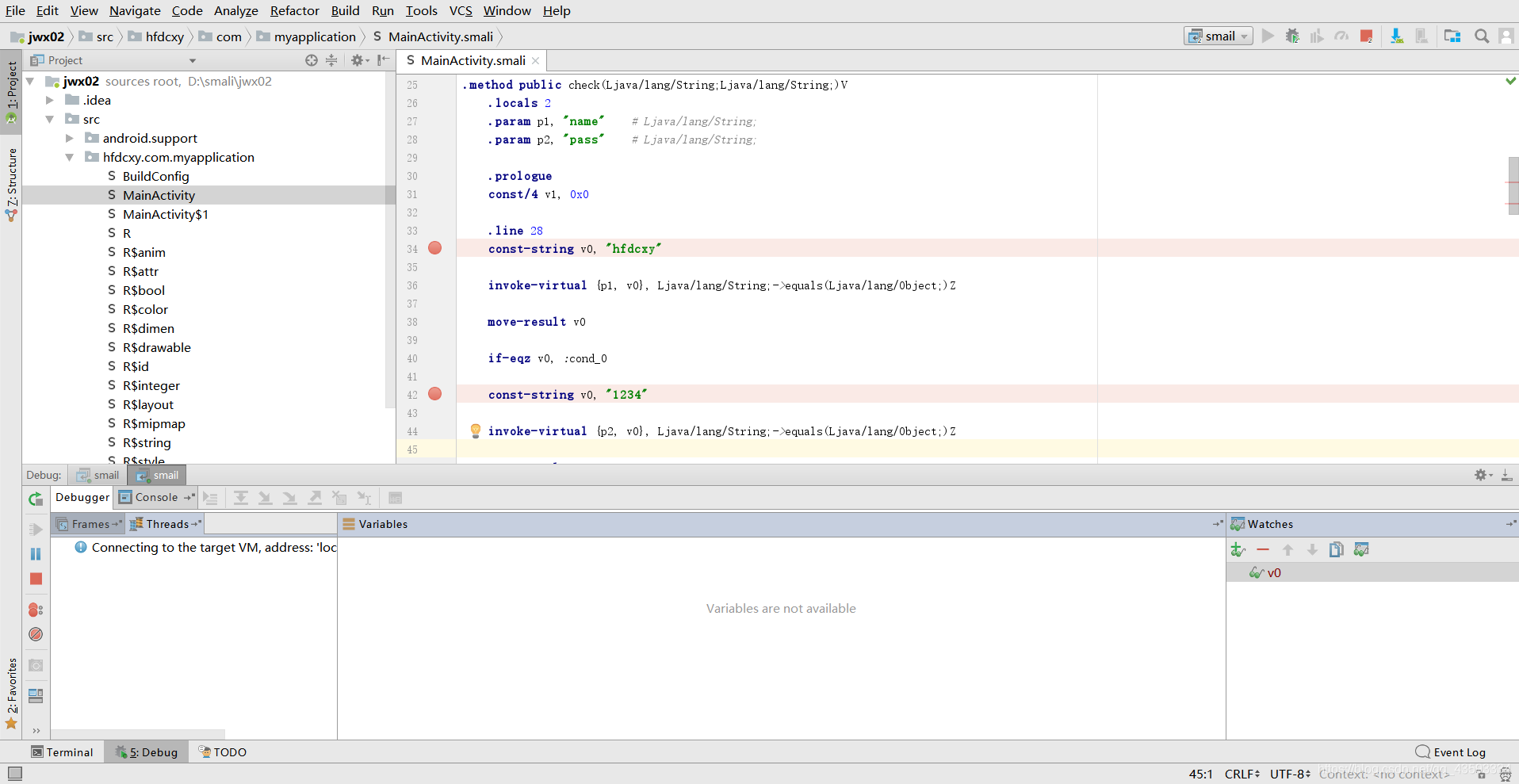Start debugging the smail configuration

(1292, 36)
